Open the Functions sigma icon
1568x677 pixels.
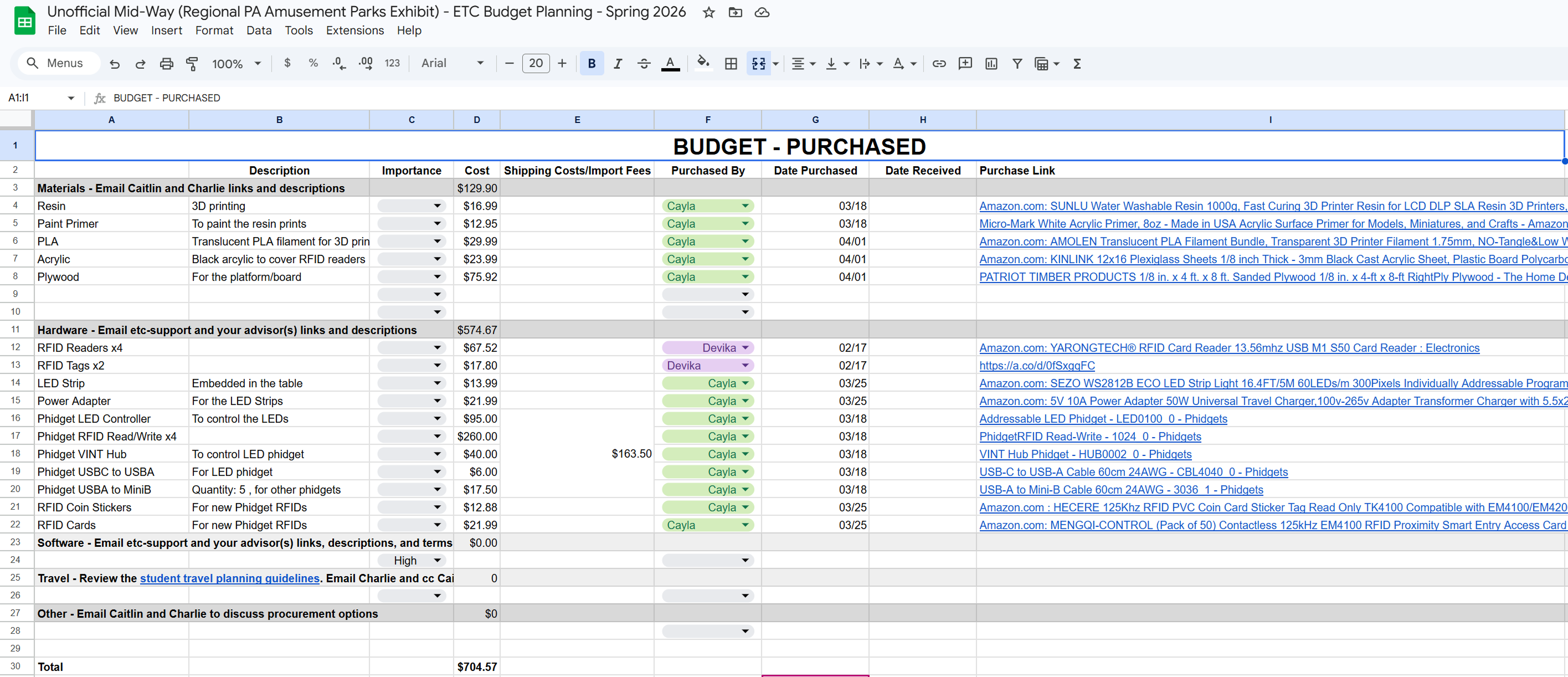tap(1076, 63)
